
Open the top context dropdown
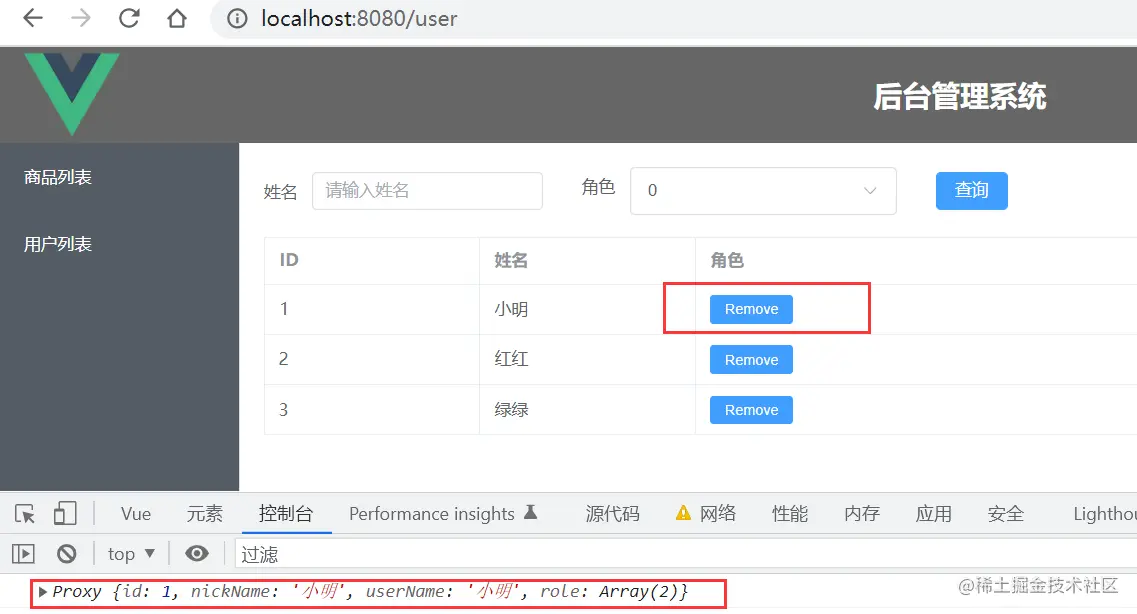[131, 554]
